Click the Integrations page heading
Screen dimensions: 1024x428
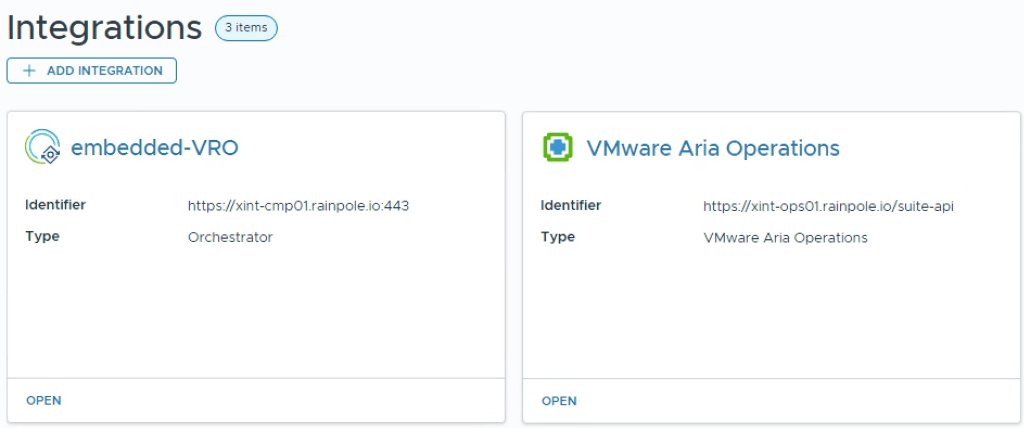pos(104,28)
